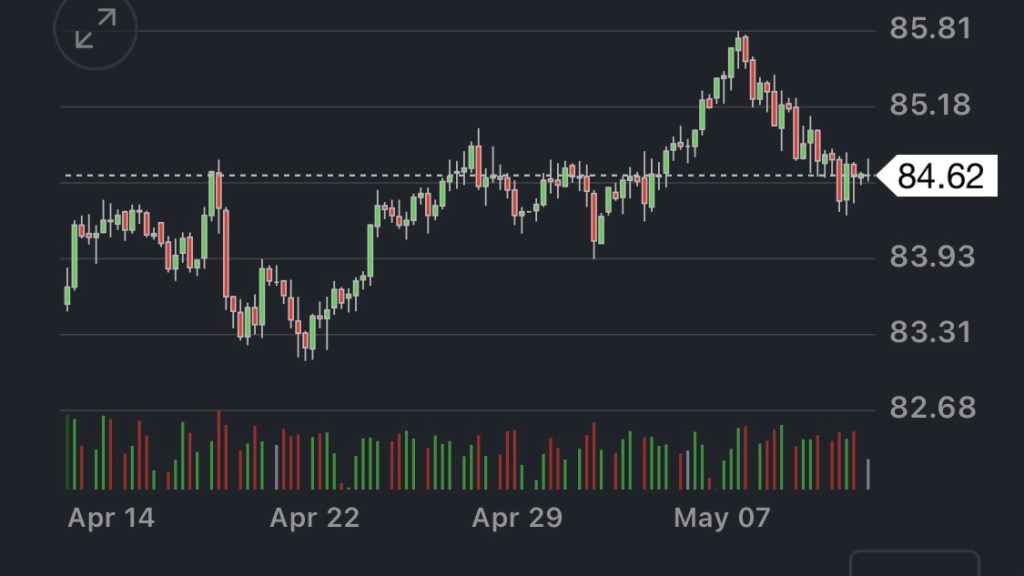Select the May 07 date marker
The image size is (1024, 576).
click(722, 517)
